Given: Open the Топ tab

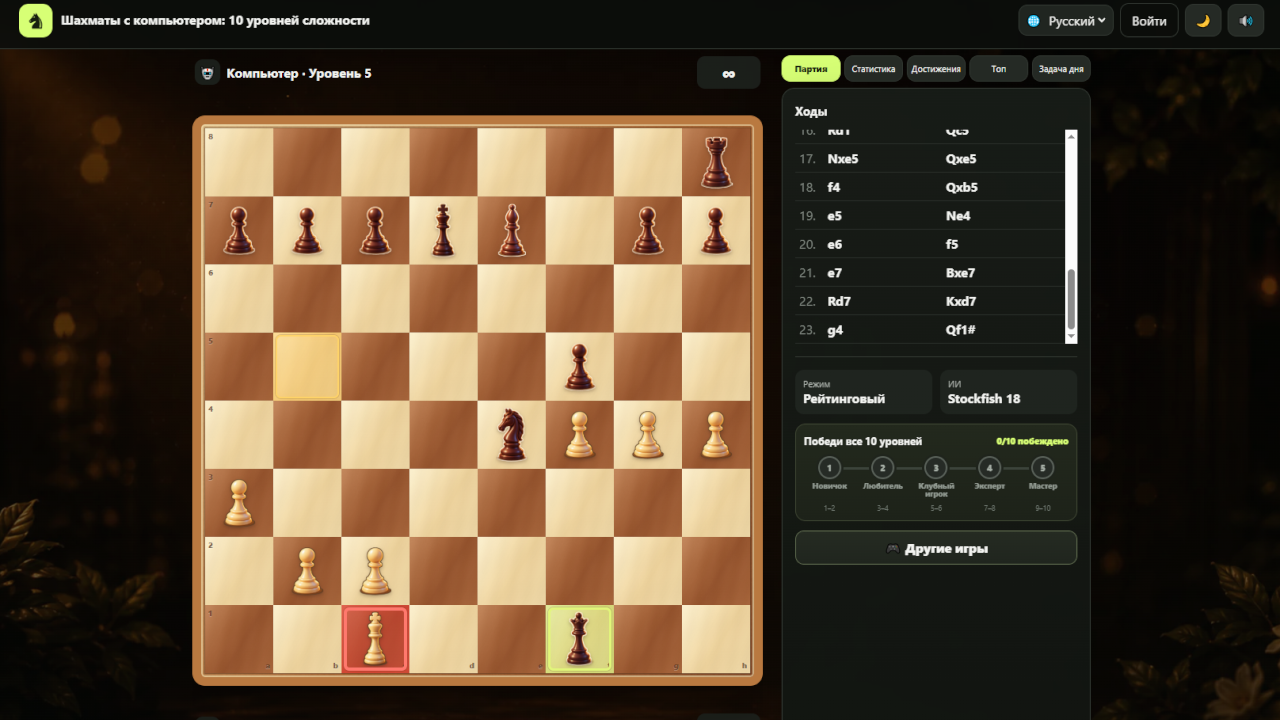Looking at the screenshot, I should (x=998, y=69).
